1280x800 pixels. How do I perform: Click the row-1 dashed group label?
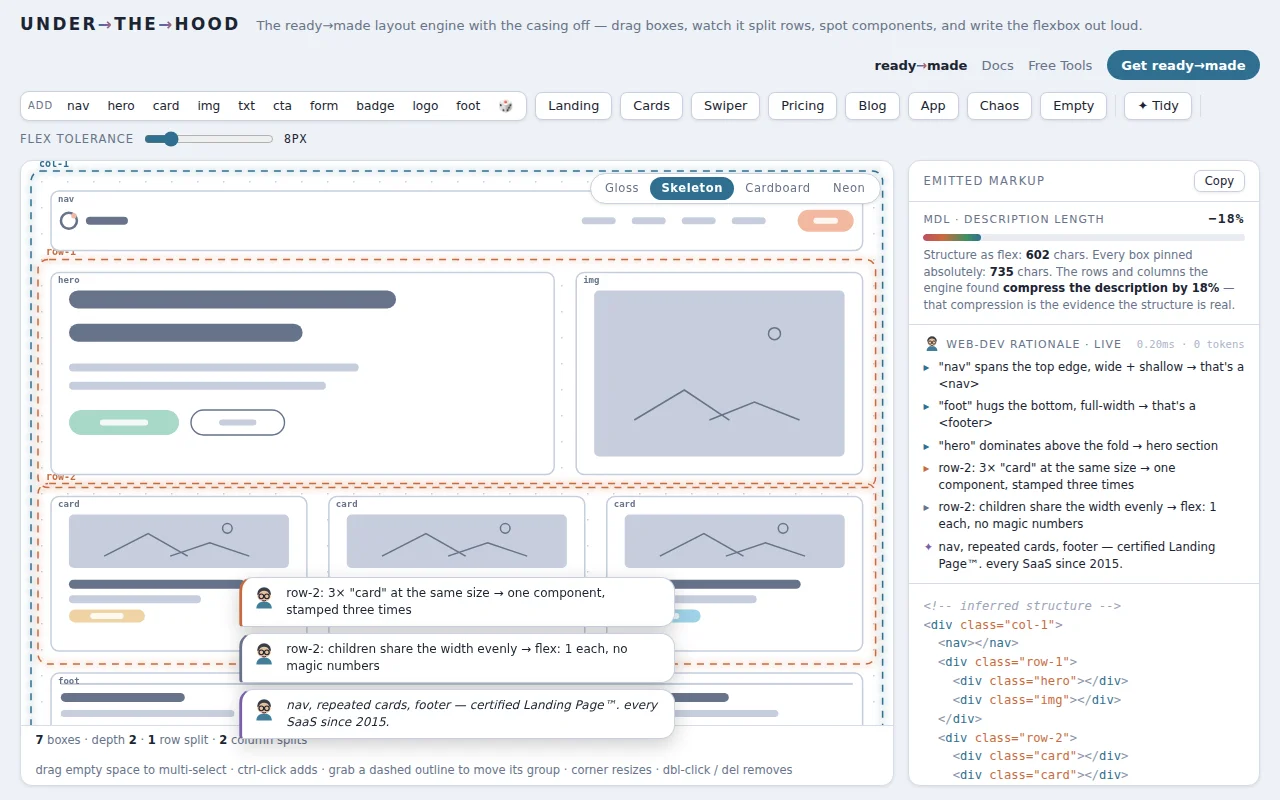(61, 252)
